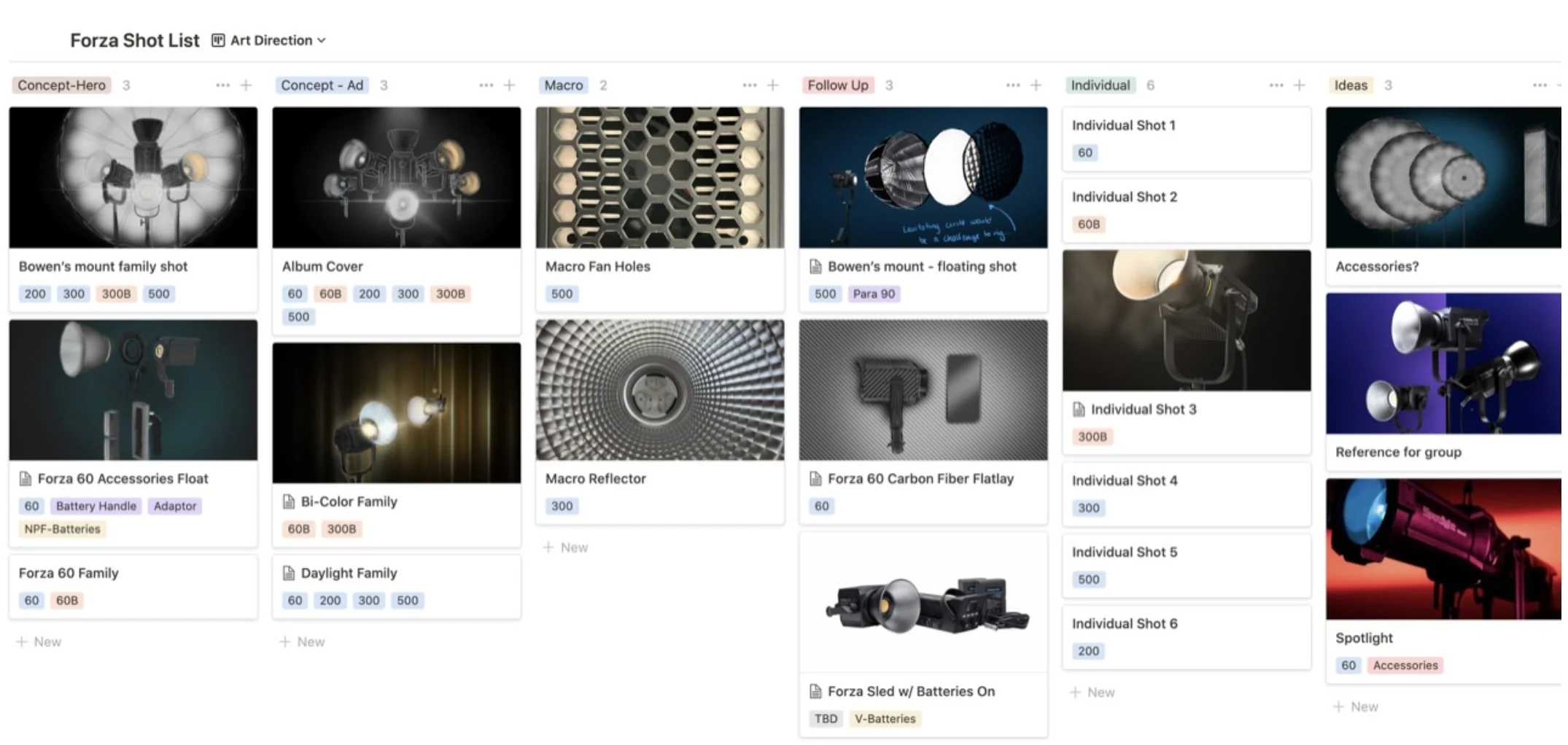Open options menu for Follow Up column

tap(1012, 85)
